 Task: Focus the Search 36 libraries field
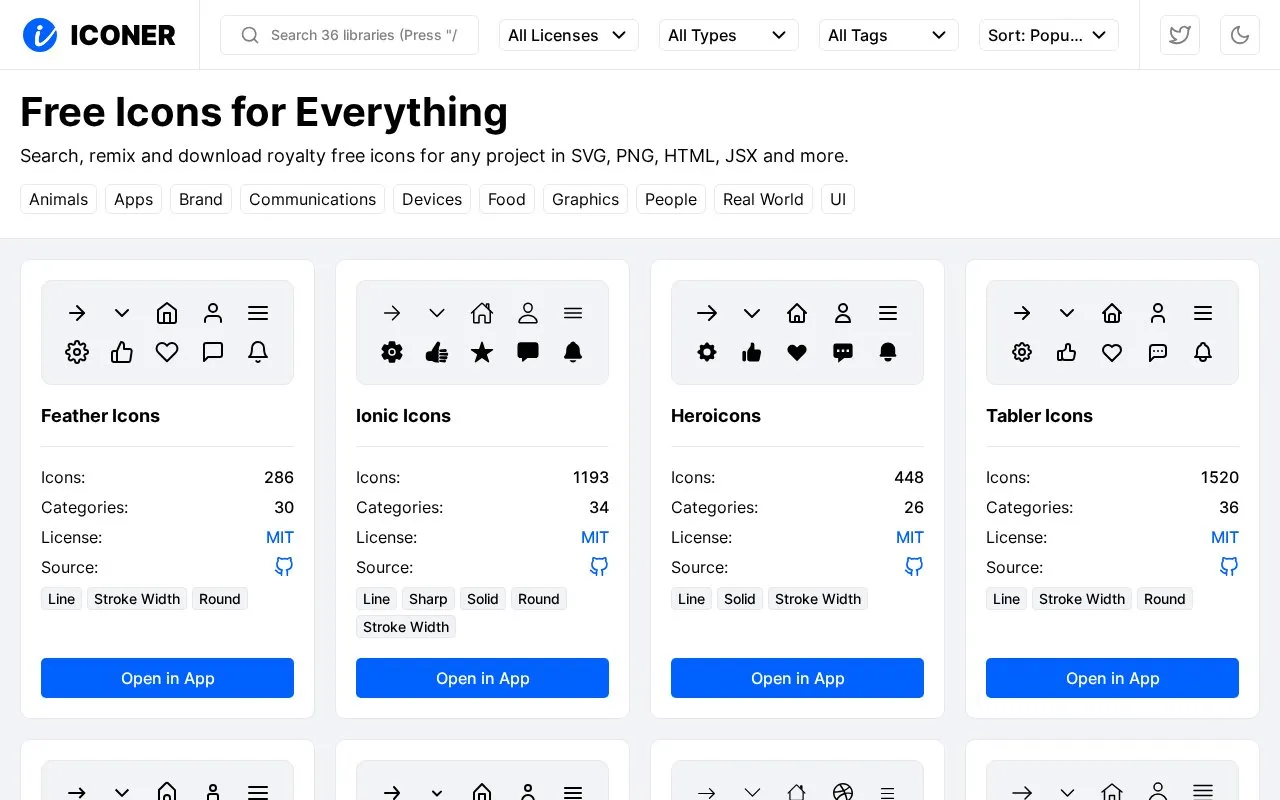pyautogui.click(x=349, y=35)
